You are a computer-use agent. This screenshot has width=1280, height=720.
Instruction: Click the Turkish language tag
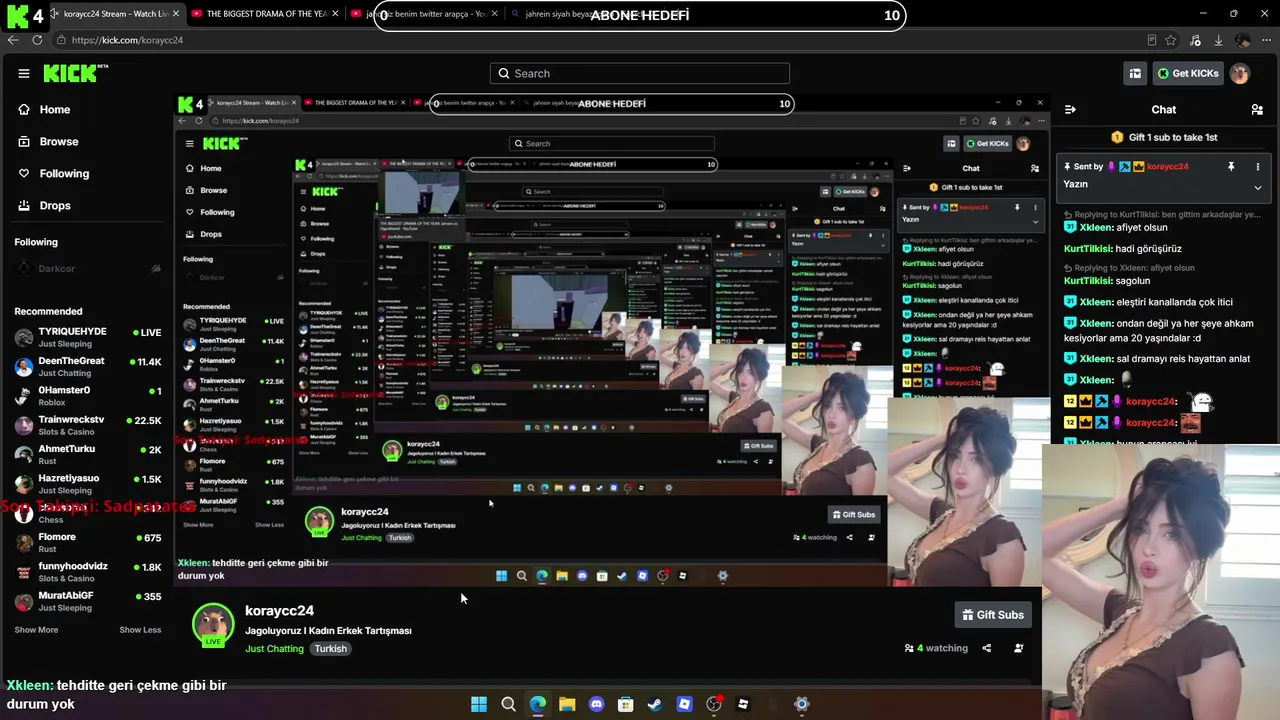330,649
